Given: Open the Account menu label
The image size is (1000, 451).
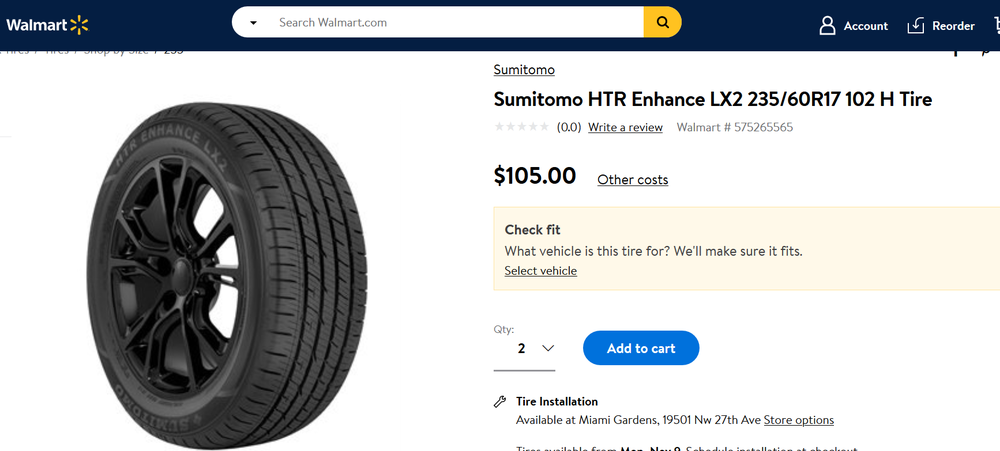Looking at the screenshot, I should point(865,26).
